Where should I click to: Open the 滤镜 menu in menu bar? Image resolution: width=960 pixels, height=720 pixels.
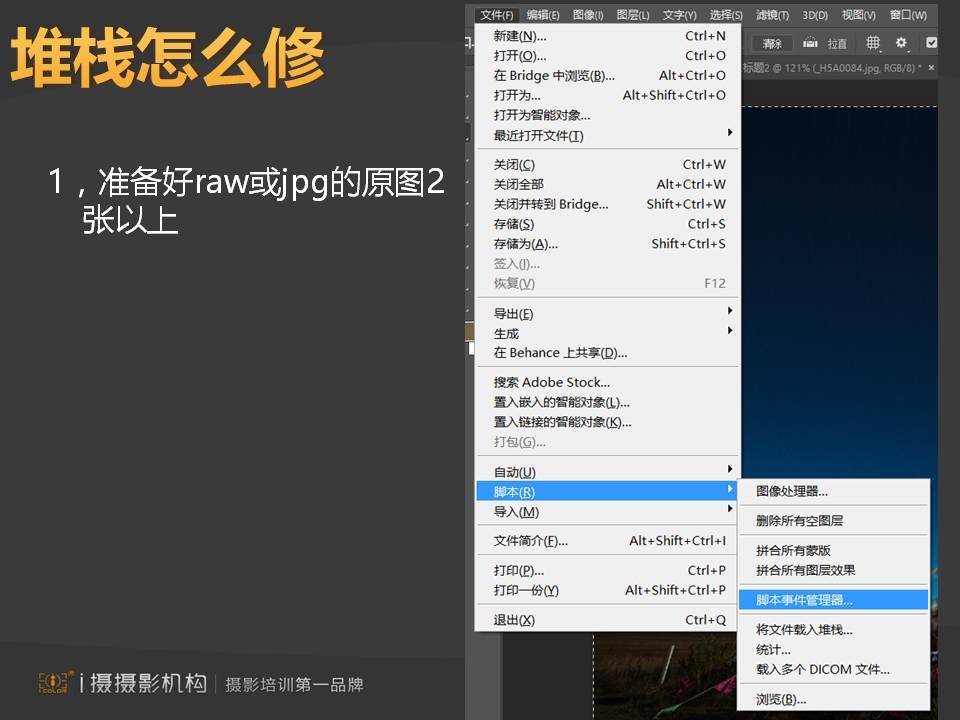coord(771,15)
